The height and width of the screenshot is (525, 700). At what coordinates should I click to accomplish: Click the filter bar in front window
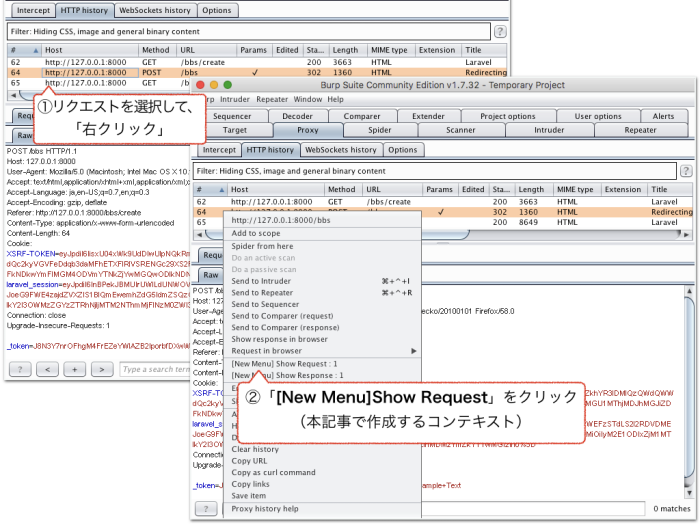pos(434,171)
